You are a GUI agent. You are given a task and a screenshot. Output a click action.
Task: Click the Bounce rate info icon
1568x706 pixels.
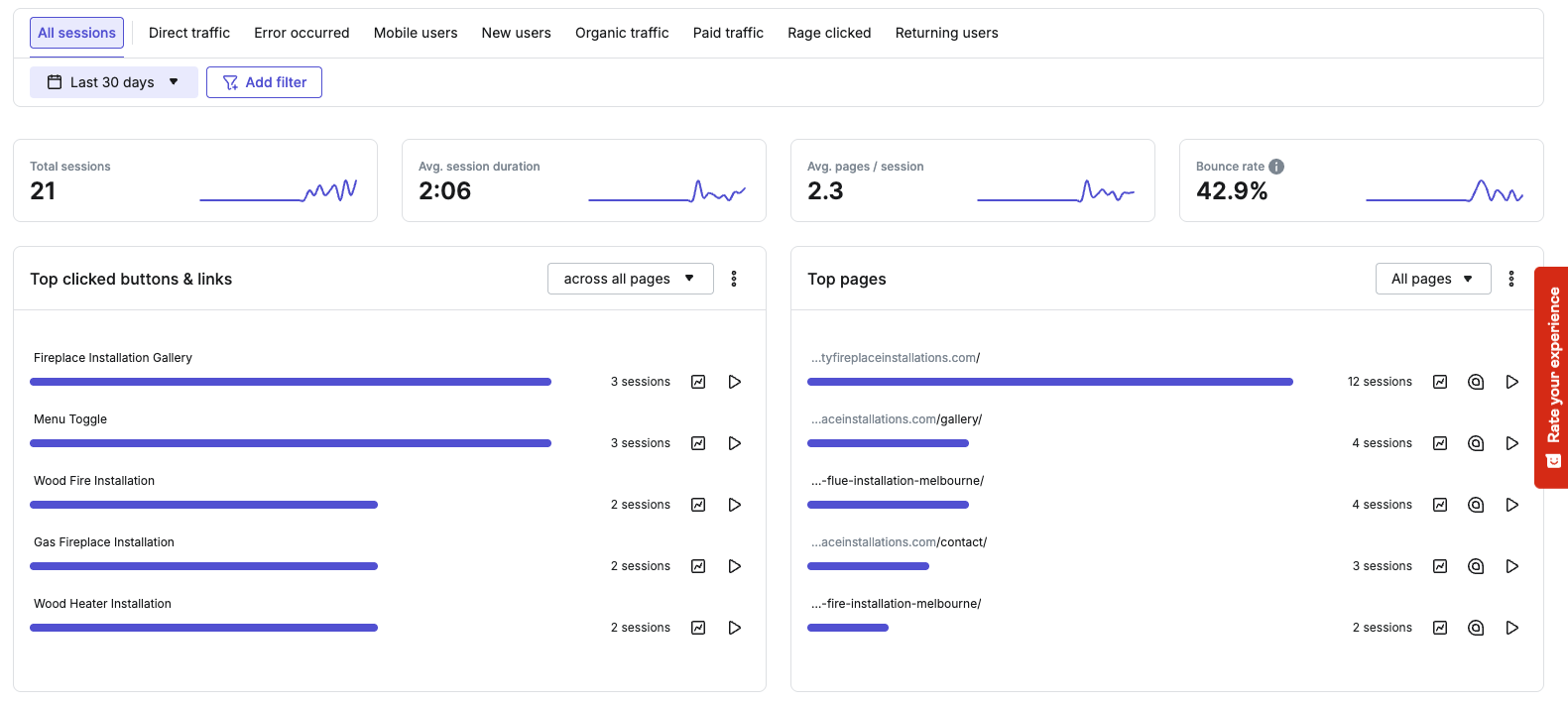[1276, 167]
